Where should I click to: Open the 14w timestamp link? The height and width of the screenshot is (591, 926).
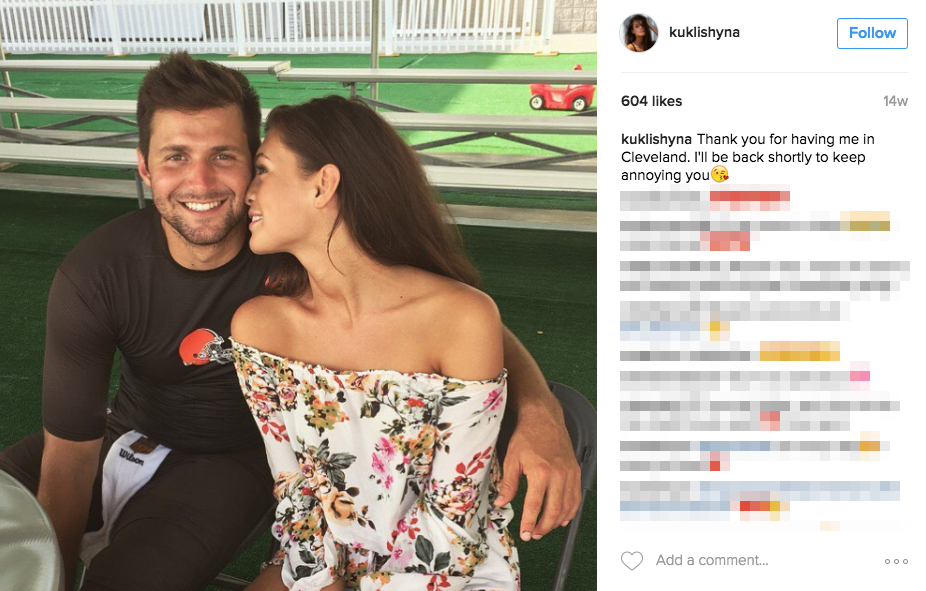point(895,101)
